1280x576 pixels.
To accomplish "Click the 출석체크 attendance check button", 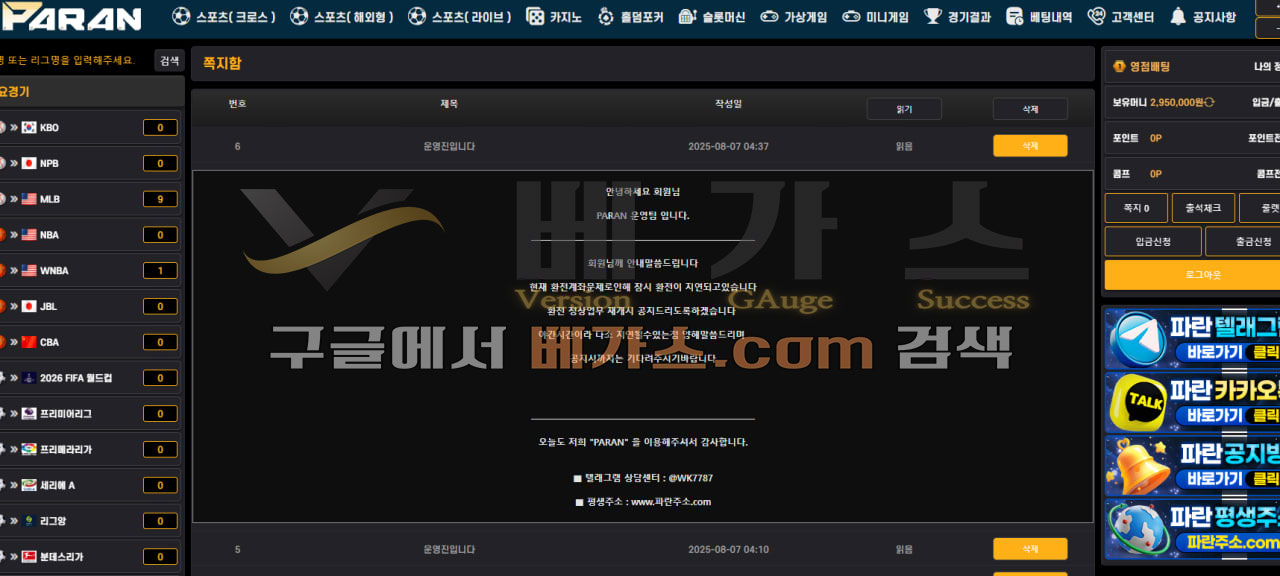I will (x=1203, y=208).
